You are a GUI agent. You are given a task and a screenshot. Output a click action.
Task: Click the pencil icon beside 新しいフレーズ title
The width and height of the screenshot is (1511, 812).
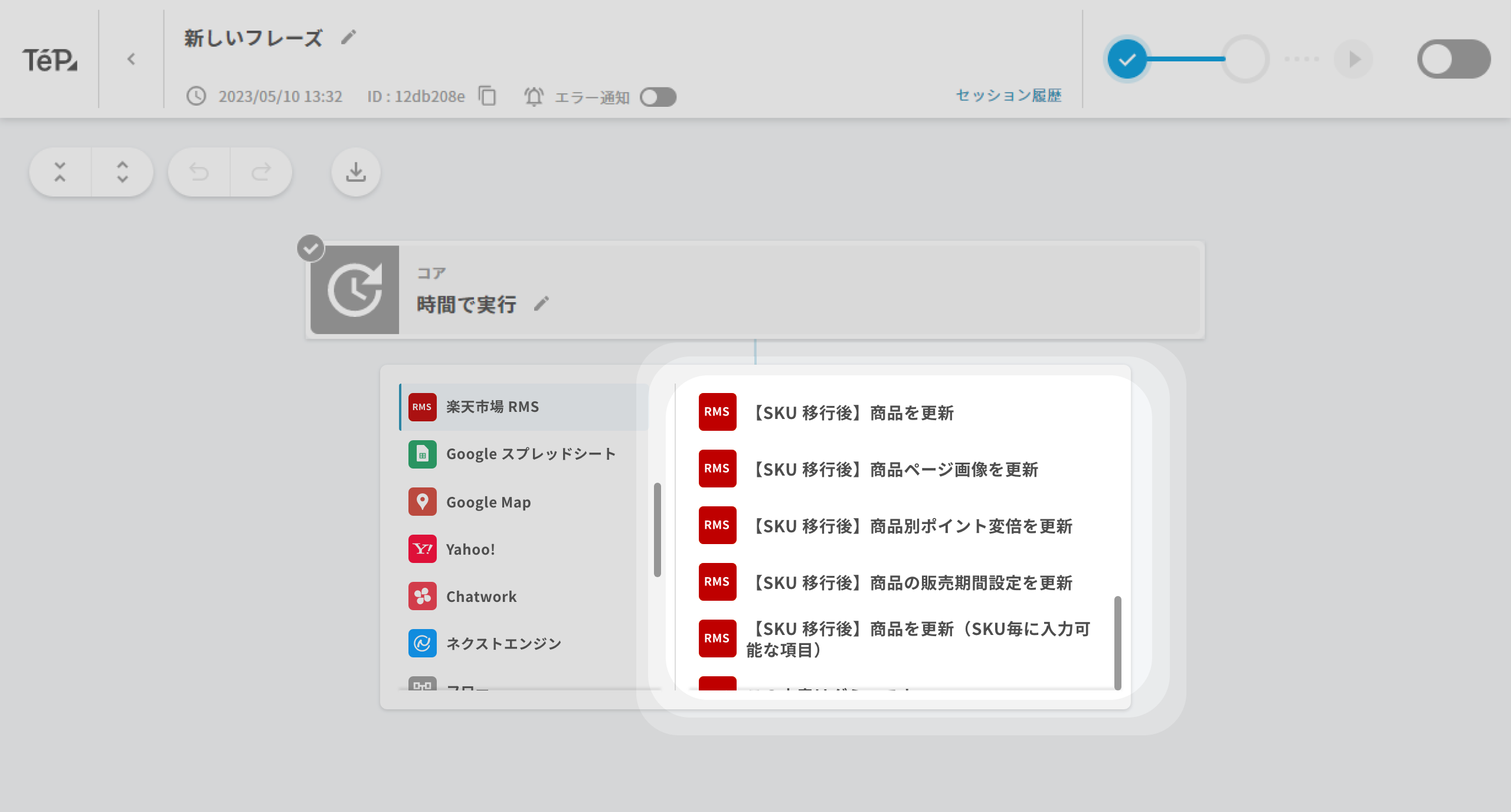pos(349,37)
